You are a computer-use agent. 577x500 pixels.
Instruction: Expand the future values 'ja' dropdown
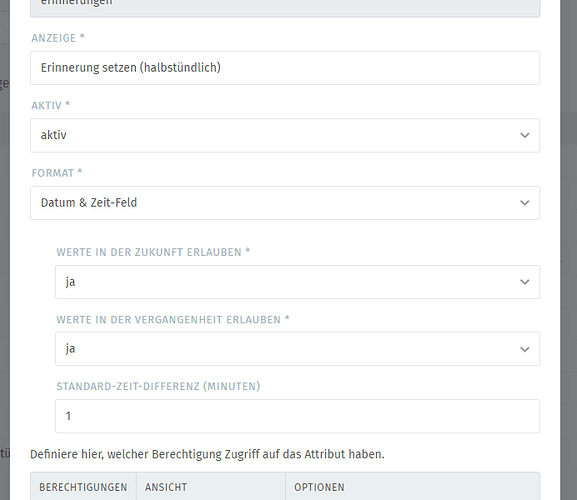coord(297,282)
